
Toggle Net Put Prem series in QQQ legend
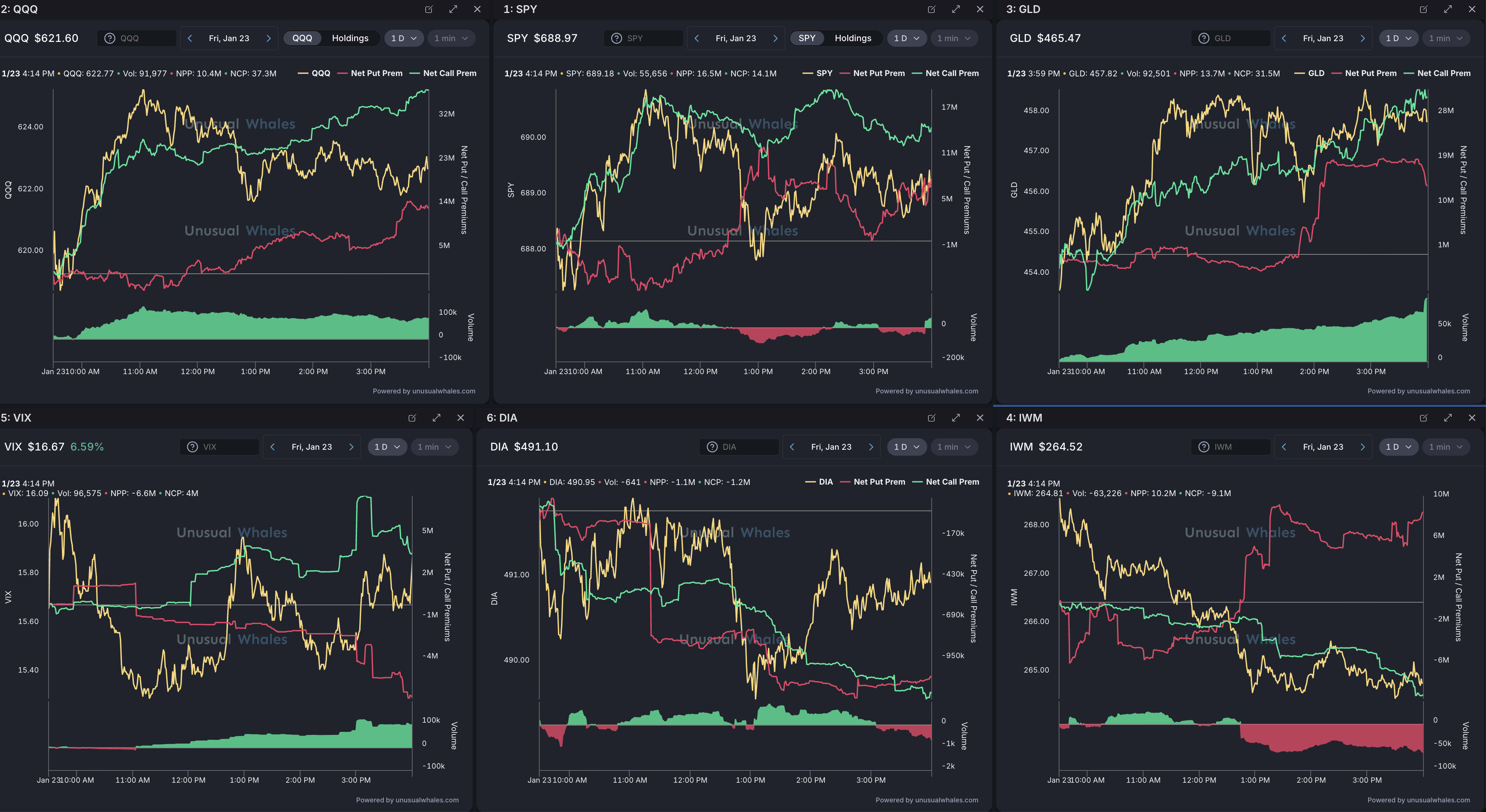376,73
